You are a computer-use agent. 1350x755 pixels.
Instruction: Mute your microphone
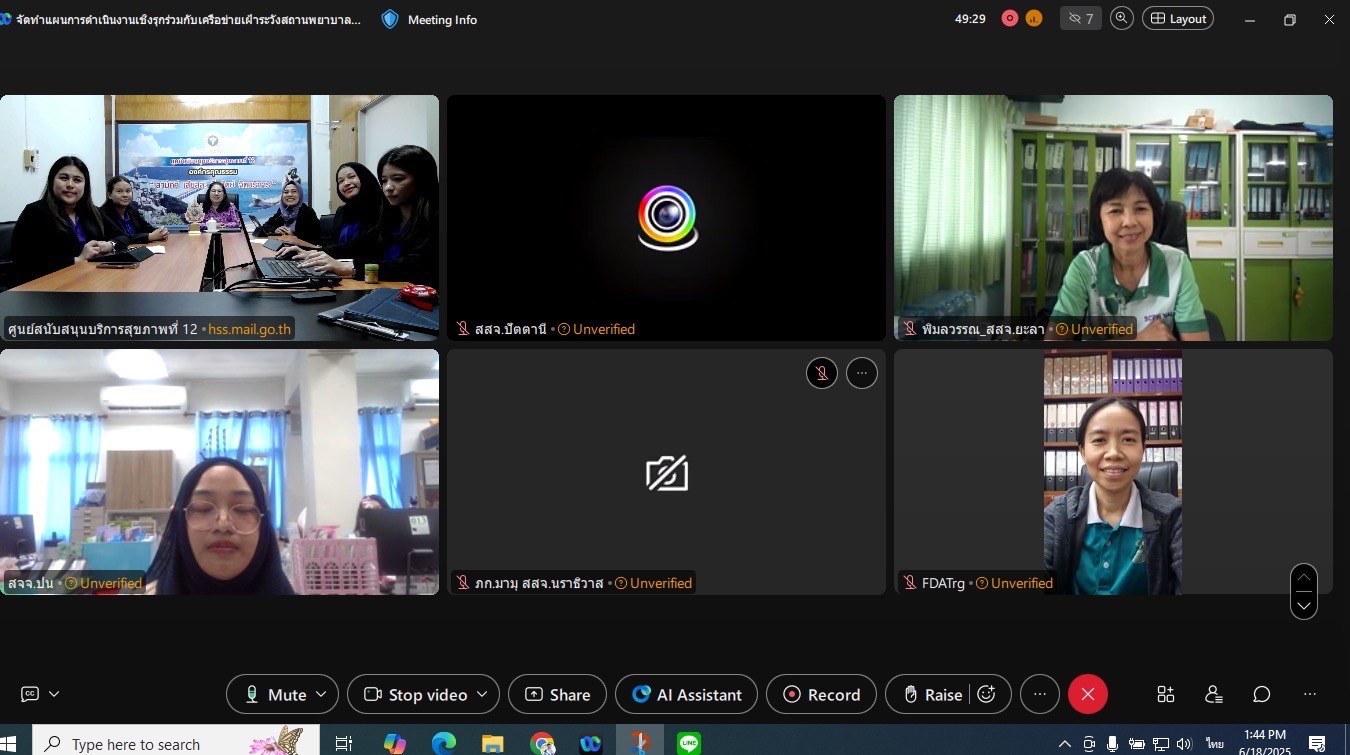274,694
